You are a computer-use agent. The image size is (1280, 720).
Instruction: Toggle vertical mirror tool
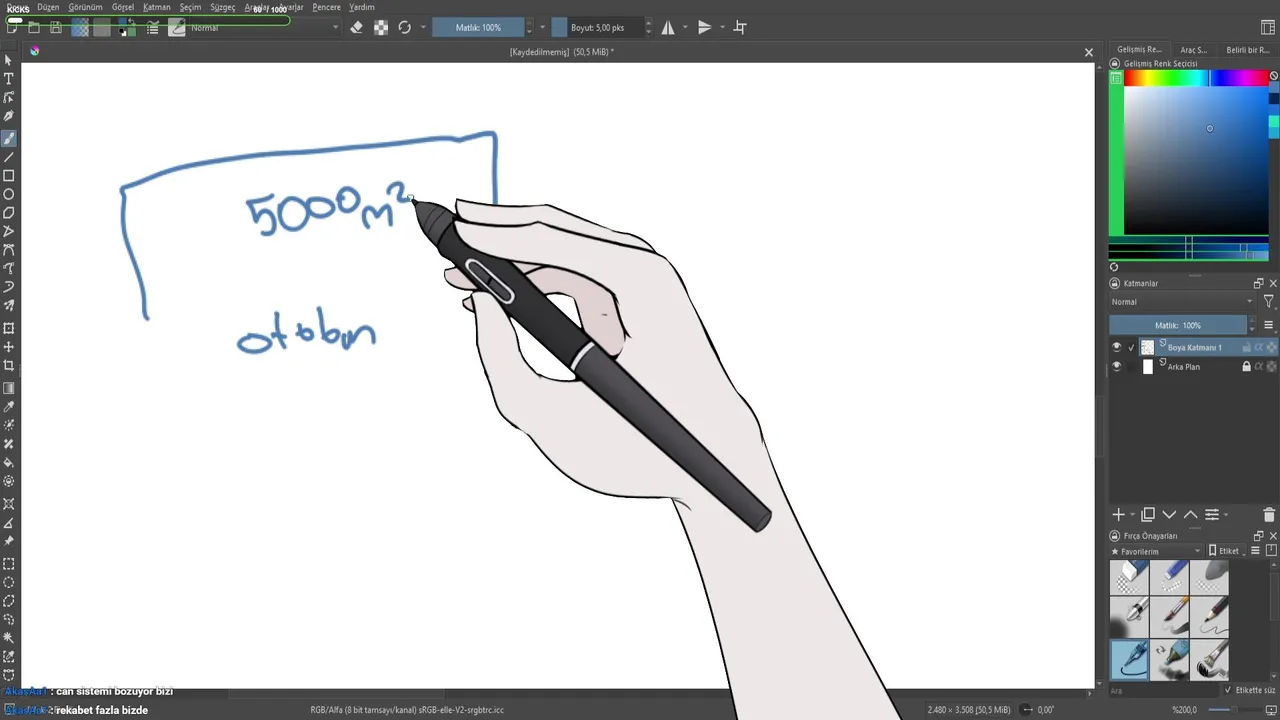(705, 28)
